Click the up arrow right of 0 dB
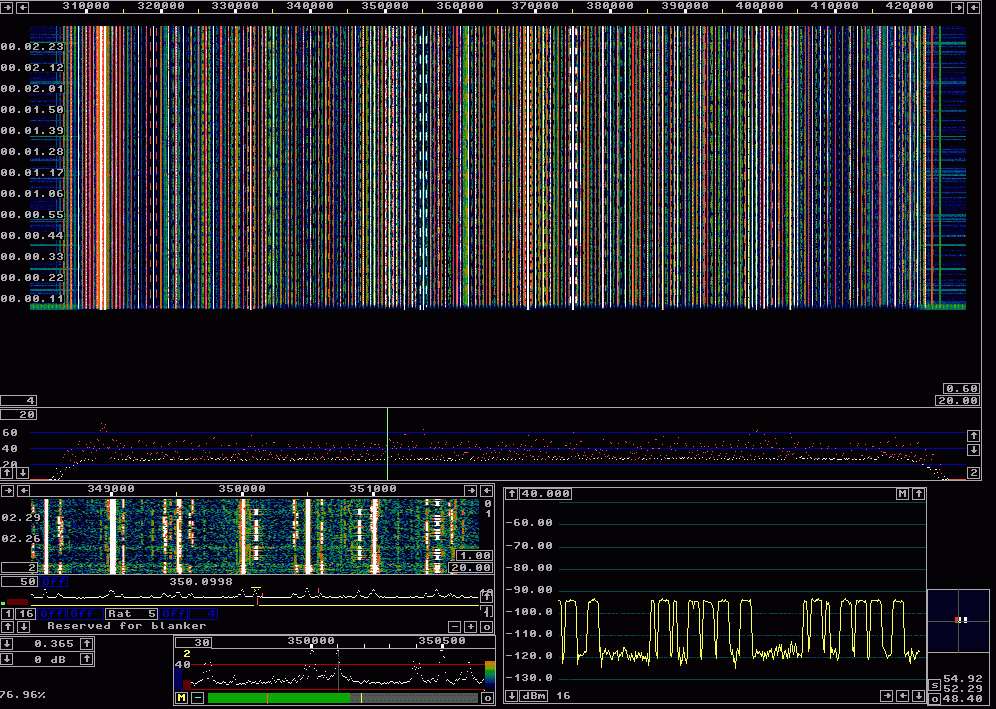This screenshot has width=996, height=709. [88, 659]
